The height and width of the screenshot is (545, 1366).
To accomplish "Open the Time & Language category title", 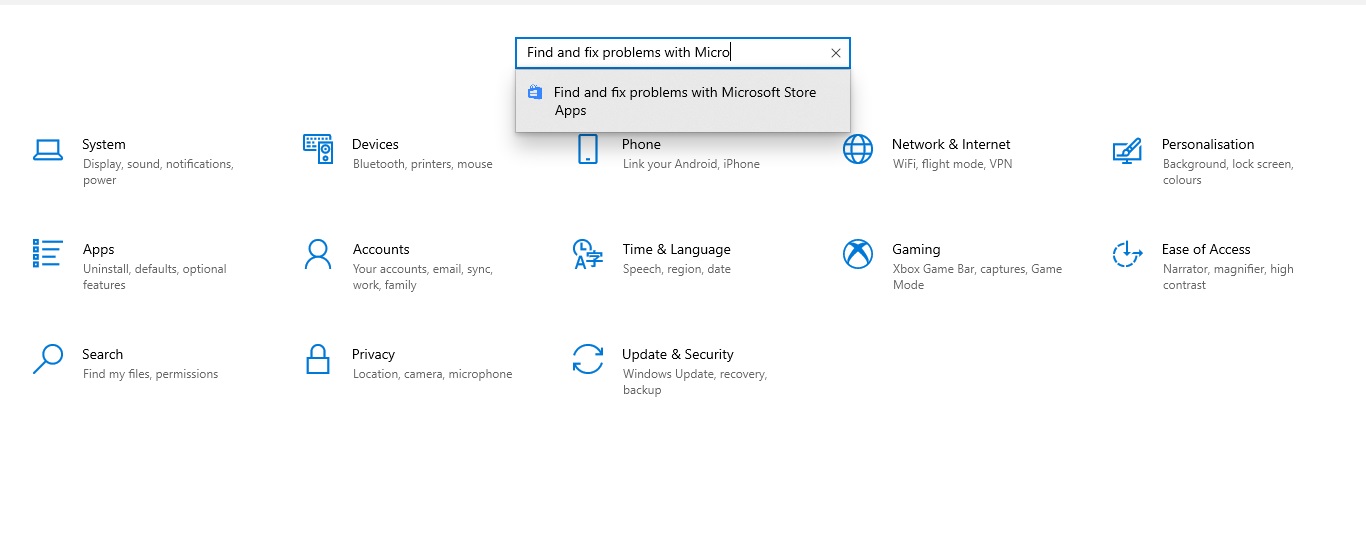I will pos(676,249).
